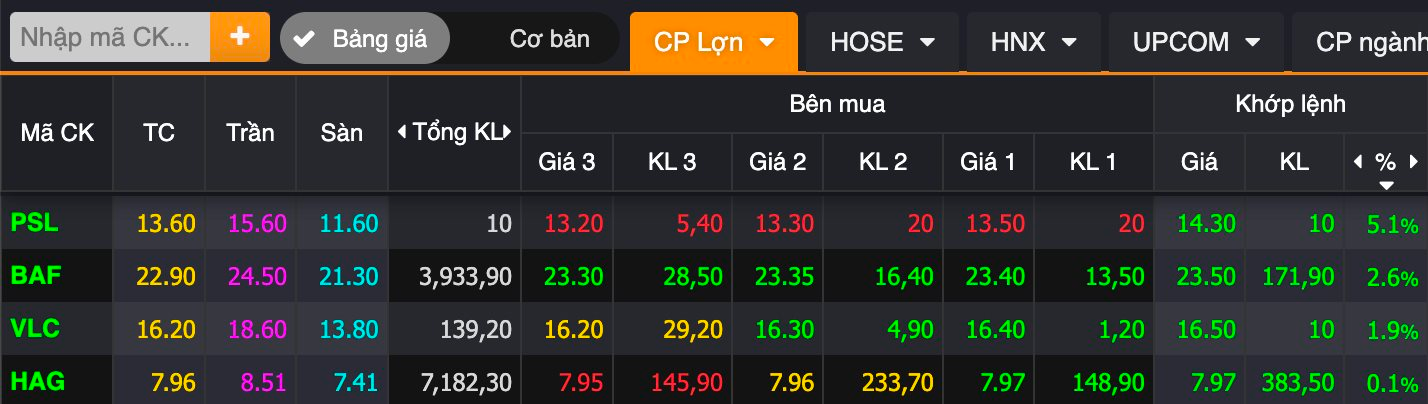Click BAF percent change 2.6%
The image size is (1428, 404).
1393,277
